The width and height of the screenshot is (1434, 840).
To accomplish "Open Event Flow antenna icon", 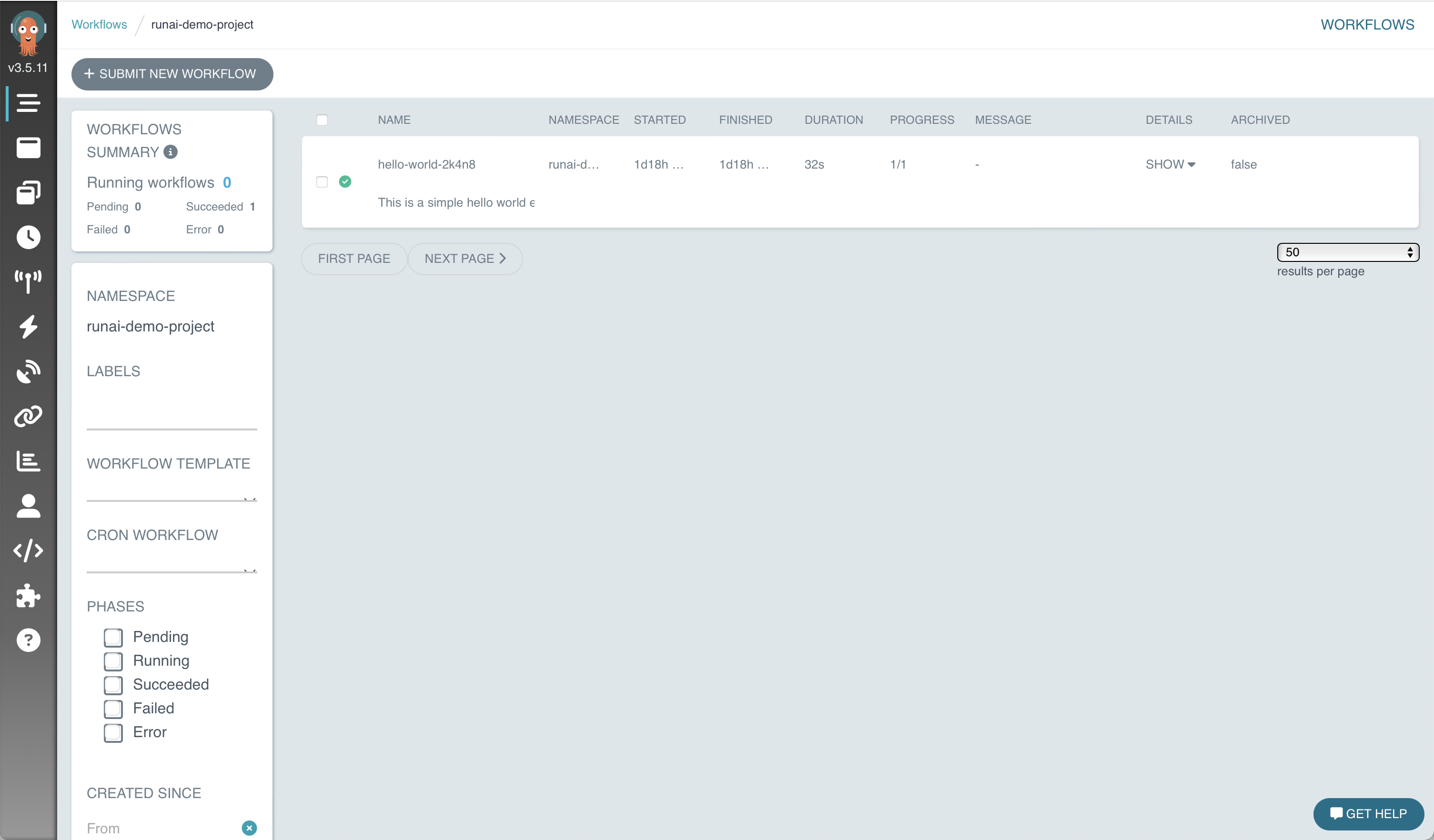I will [x=28, y=281].
